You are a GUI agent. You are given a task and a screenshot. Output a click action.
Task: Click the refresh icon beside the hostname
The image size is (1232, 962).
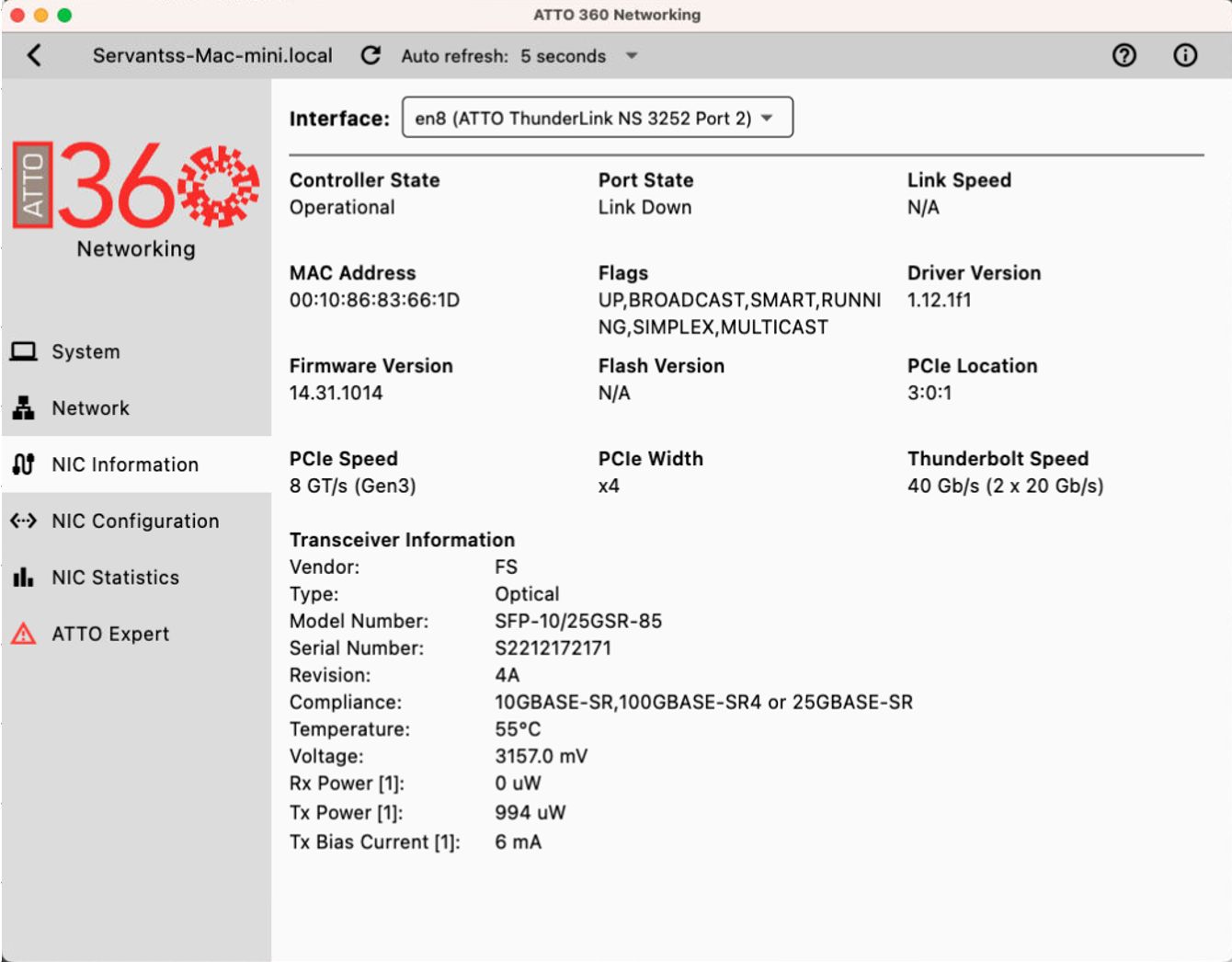click(x=371, y=56)
